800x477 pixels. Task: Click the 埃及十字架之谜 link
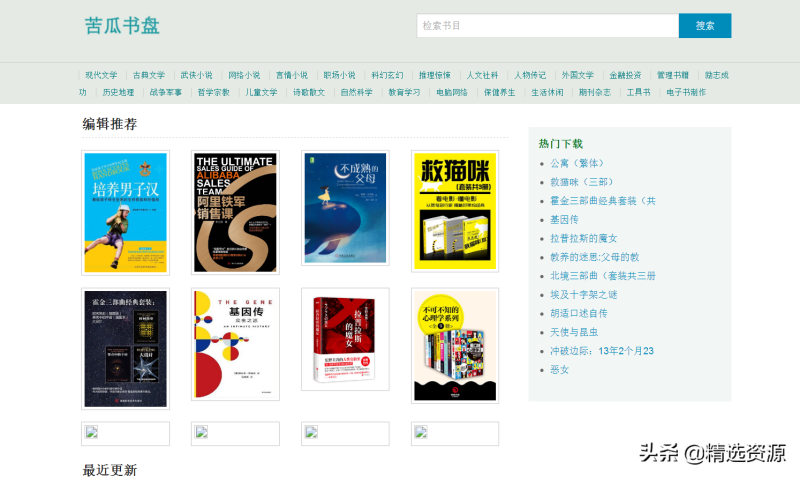tap(584, 295)
